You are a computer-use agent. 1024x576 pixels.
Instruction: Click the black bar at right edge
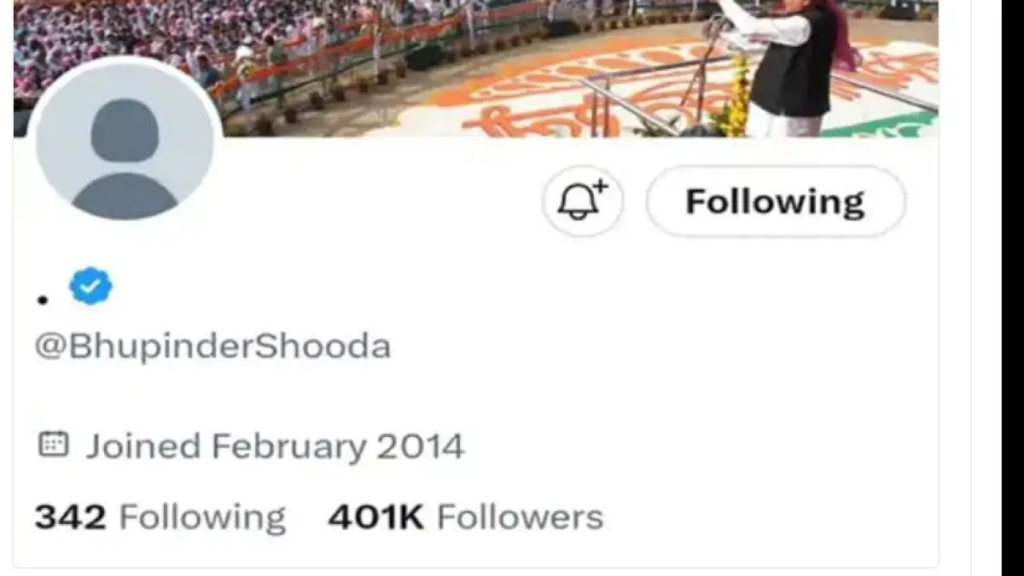pos(1013,288)
